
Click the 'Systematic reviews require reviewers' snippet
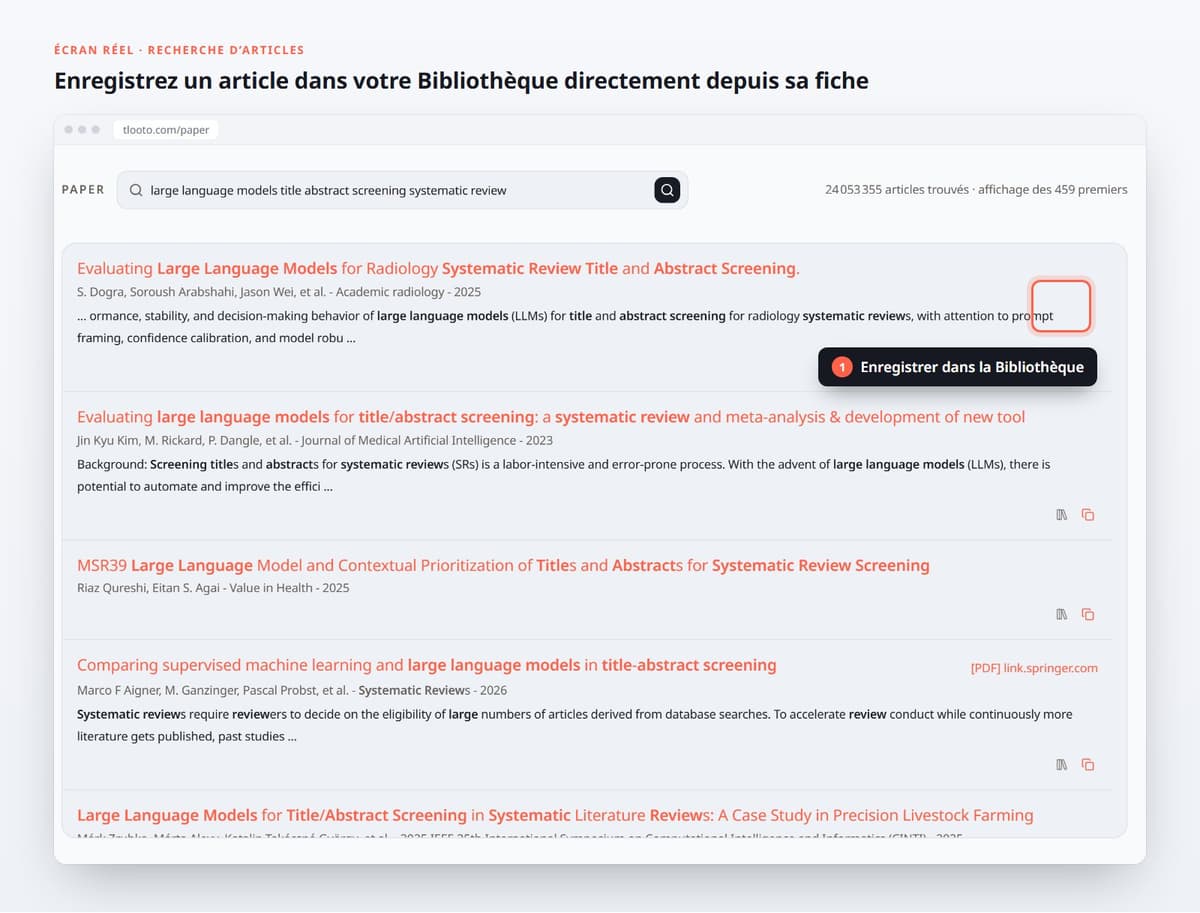(x=575, y=726)
